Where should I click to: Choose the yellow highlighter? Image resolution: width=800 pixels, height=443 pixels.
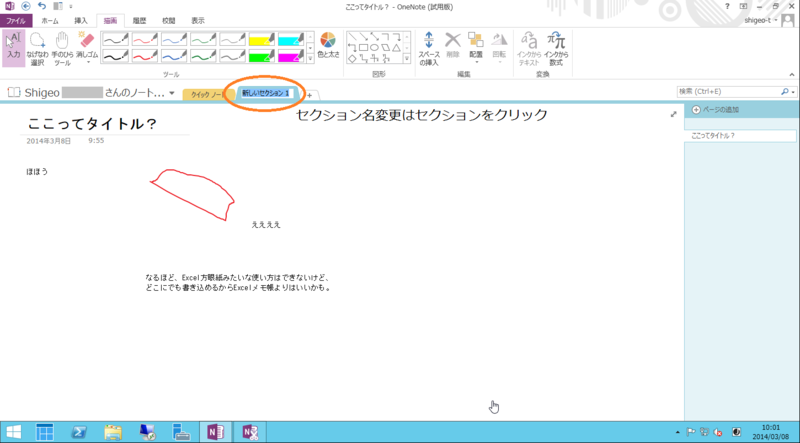[262, 39]
